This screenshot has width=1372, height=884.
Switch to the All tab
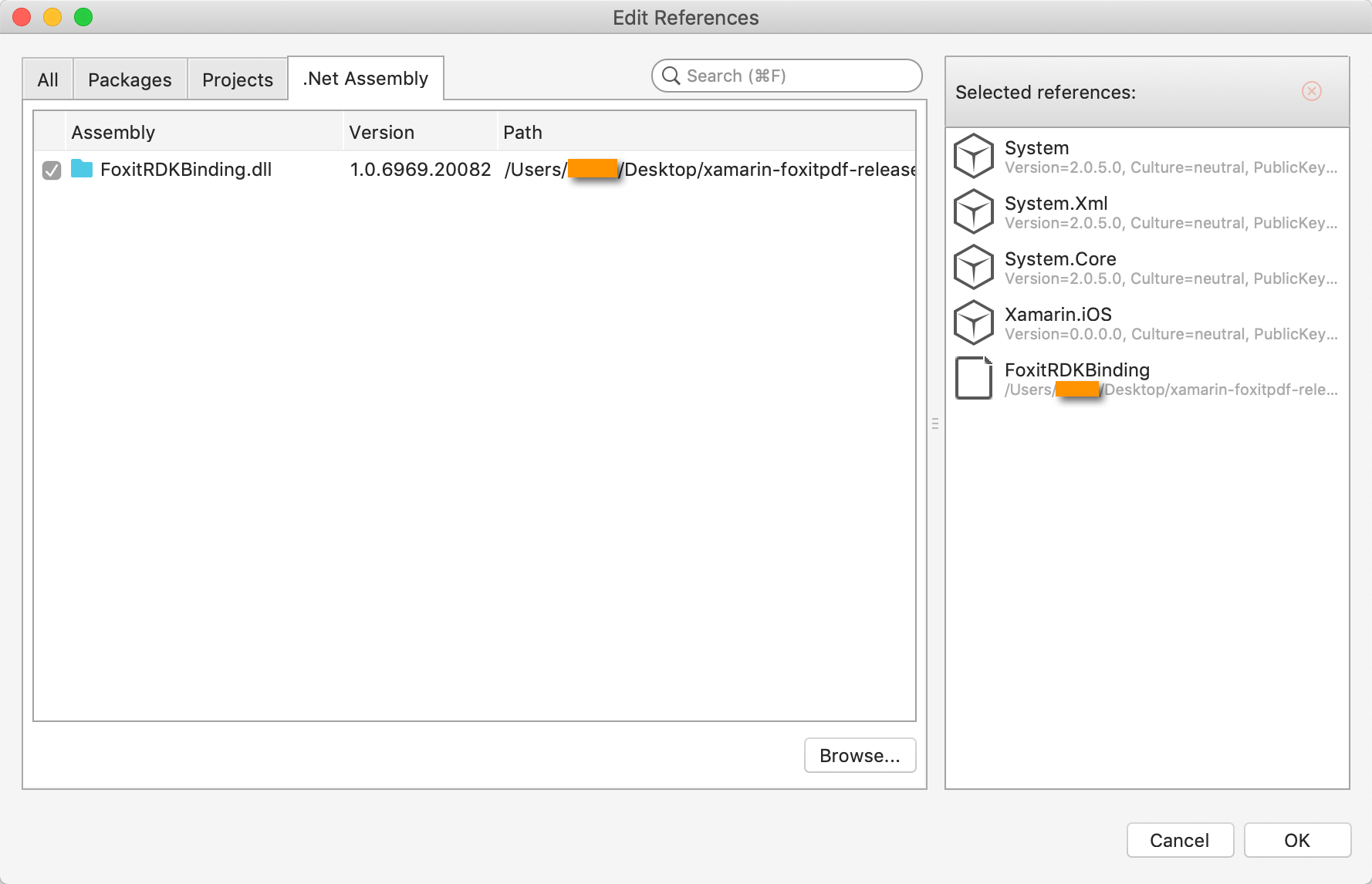48,79
